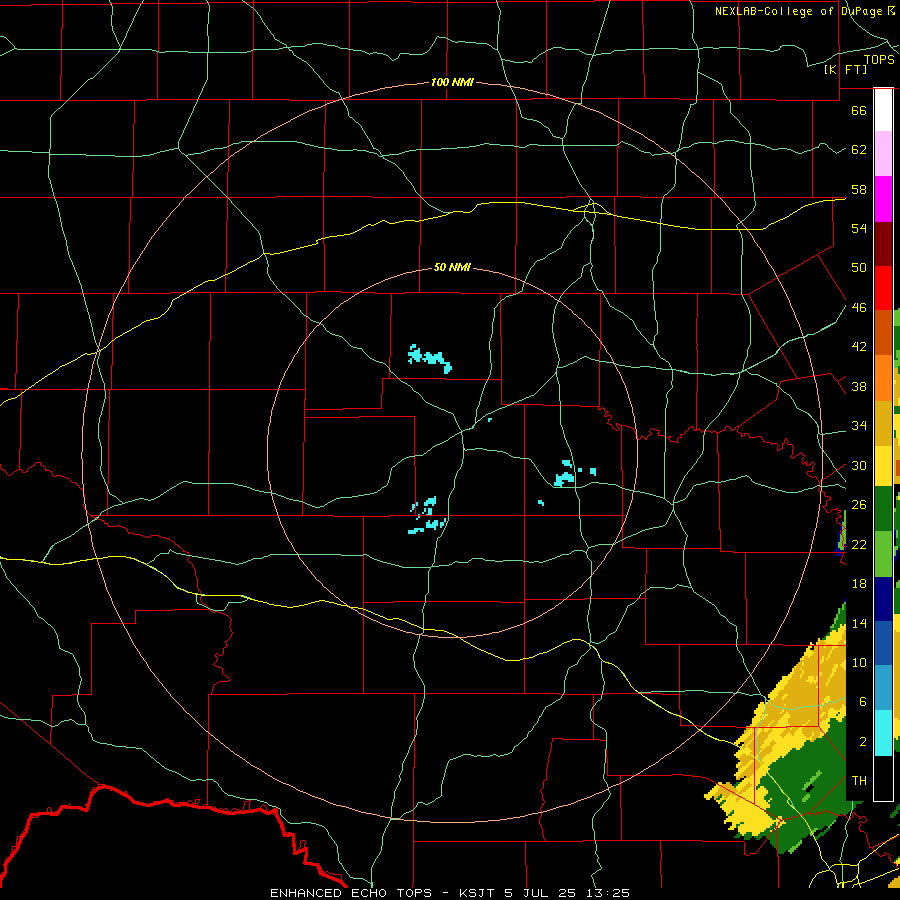Click the cyan echo cluster southwest of center
This screenshot has width=900, height=900.
tap(428, 515)
